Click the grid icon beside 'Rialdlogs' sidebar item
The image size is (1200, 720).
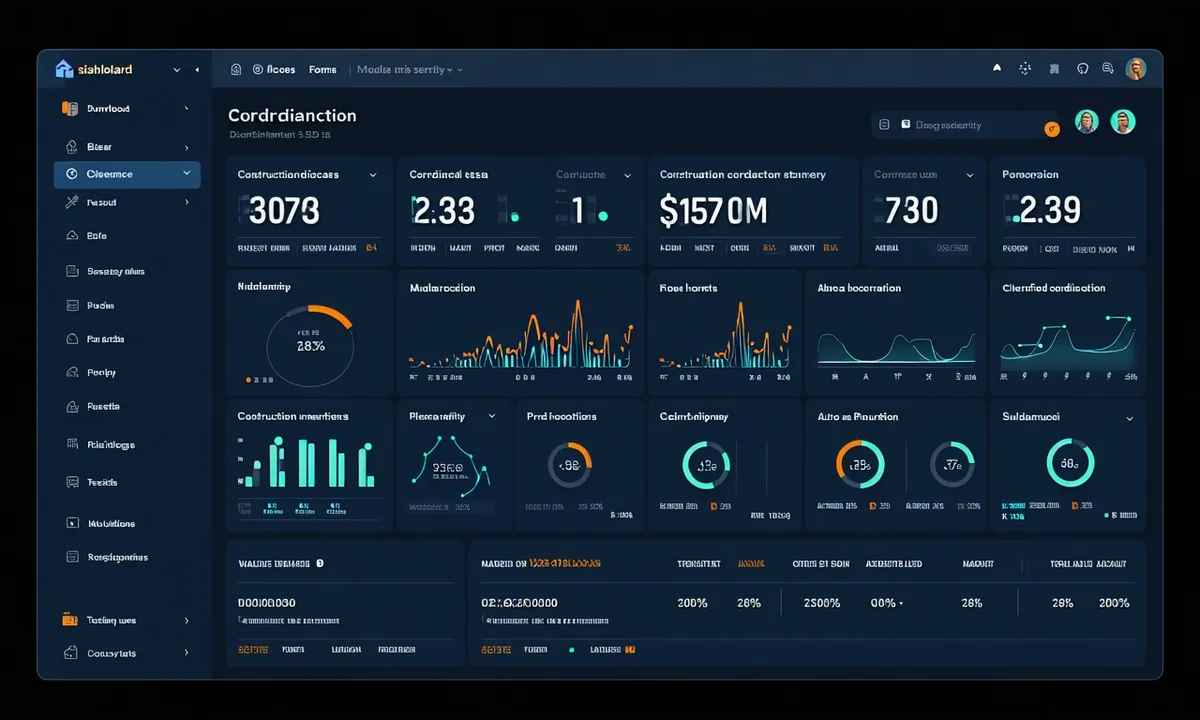tap(71, 444)
